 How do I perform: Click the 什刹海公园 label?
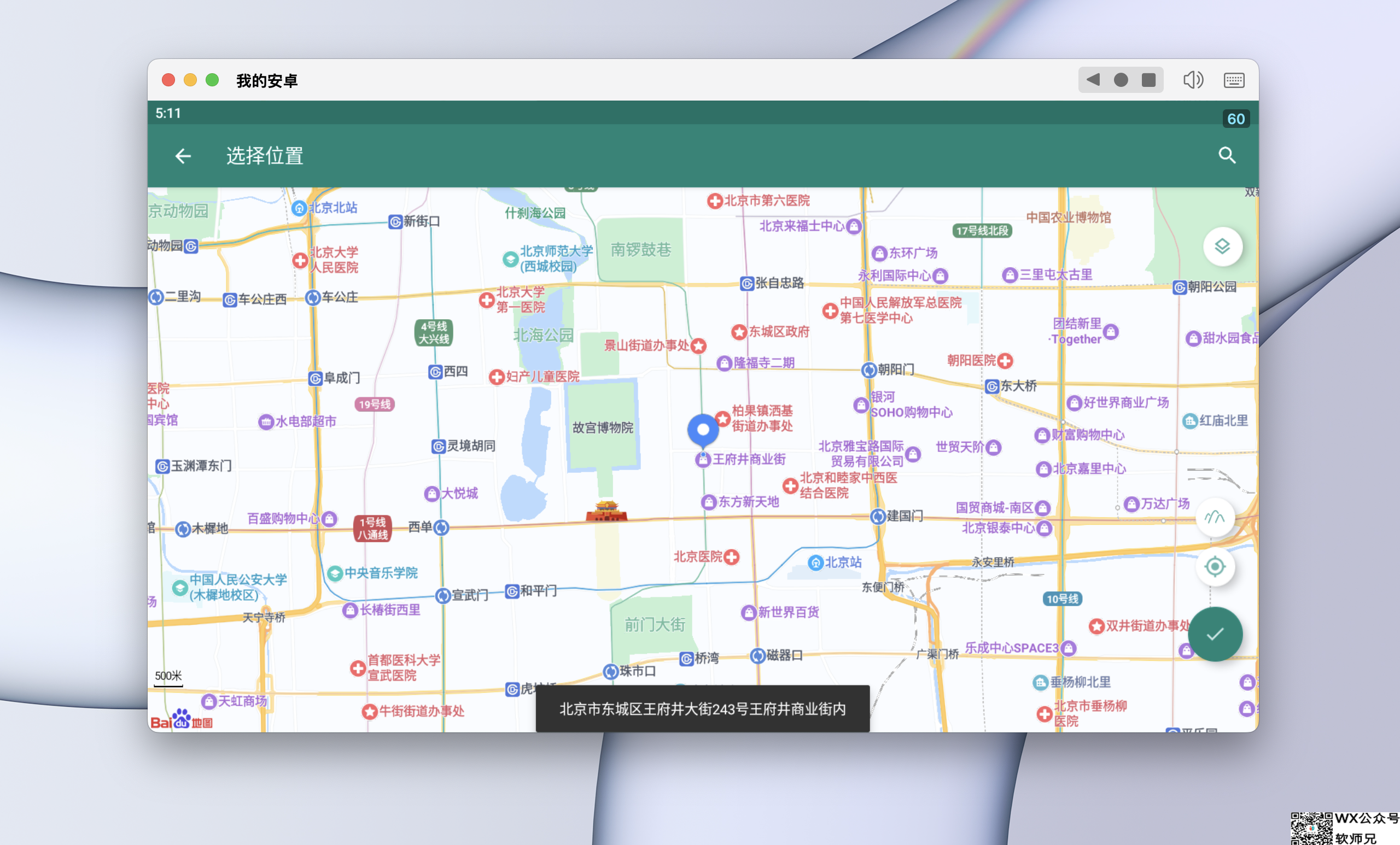[535, 213]
